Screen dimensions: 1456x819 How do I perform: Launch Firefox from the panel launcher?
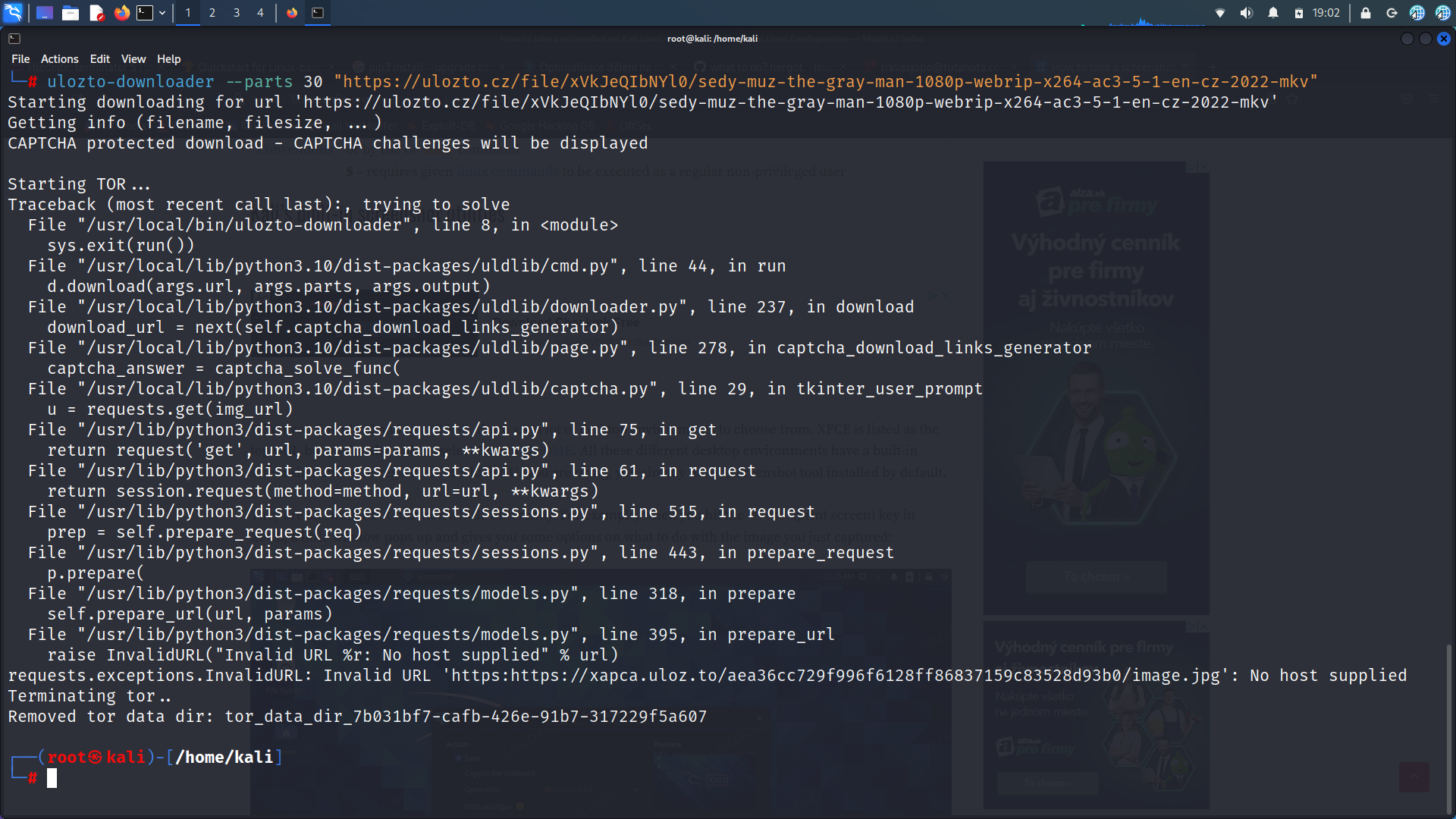pos(121,13)
